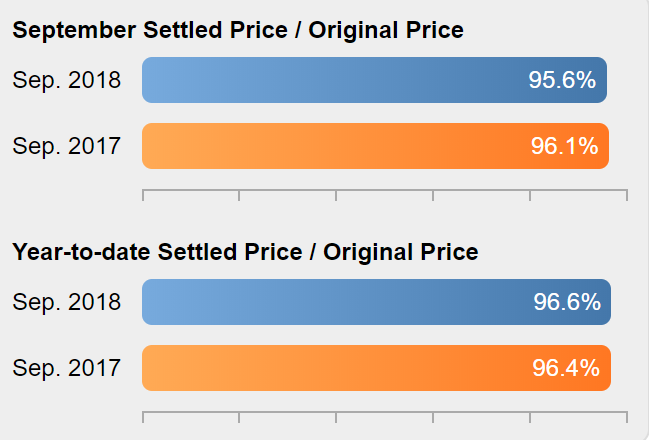This screenshot has height=440, width=649.
Task: Click the blue year-to-date 96.6% bar
Action: pyautogui.click(x=377, y=302)
